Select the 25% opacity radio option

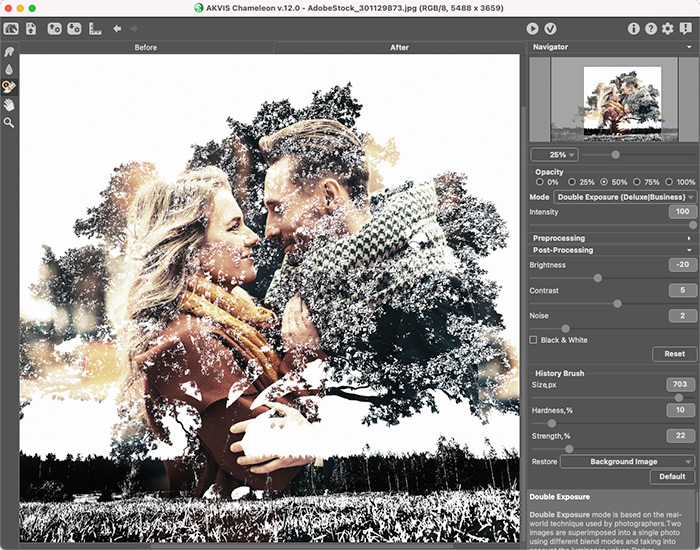(571, 182)
